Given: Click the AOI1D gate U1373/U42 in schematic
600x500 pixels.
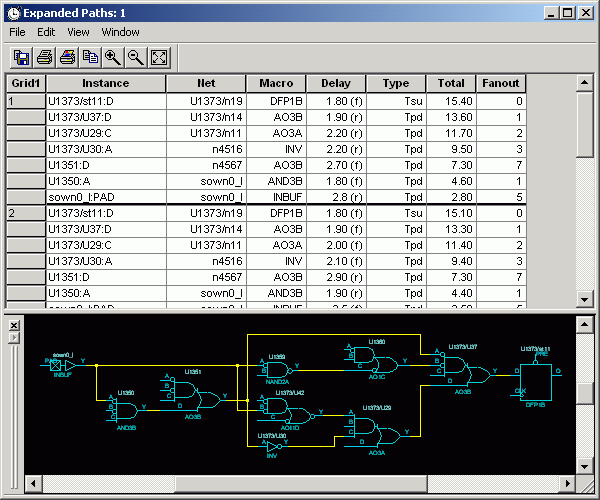Looking at the screenshot, I should (290, 412).
